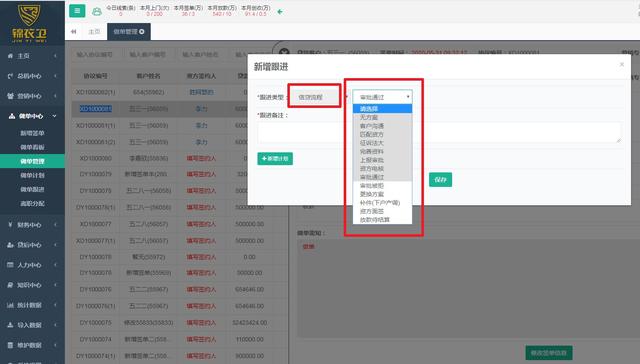Expand the 财务中心 sidebar chevron

pyautogui.click(x=55, y=224)
